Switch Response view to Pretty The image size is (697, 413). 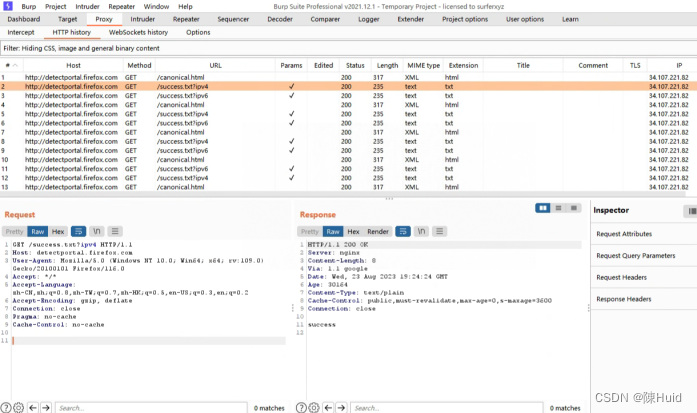tap(310, 232)
